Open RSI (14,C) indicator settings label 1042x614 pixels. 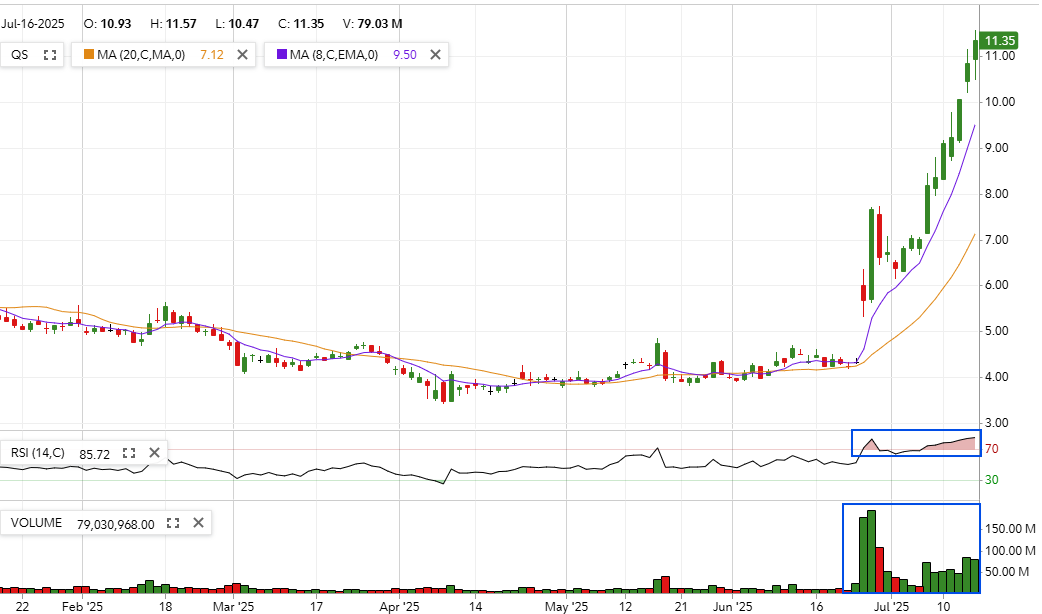[38, 453]
